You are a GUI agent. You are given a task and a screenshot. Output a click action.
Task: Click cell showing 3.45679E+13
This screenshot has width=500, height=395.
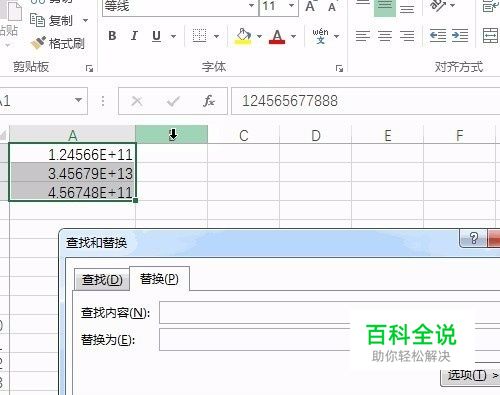[72, 173]
